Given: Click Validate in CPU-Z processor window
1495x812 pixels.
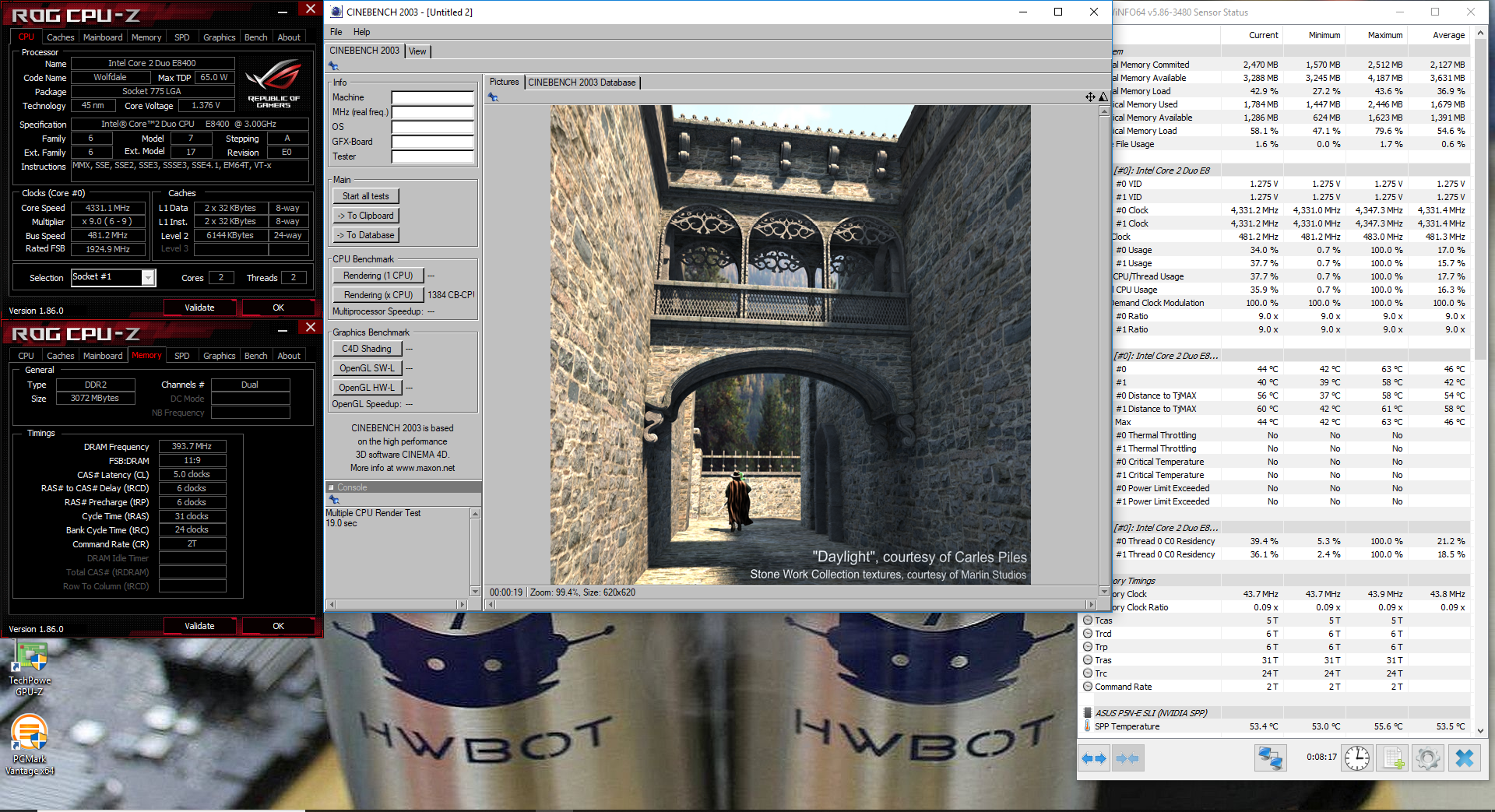Looking at the screenshot, I should pos(199,308).
